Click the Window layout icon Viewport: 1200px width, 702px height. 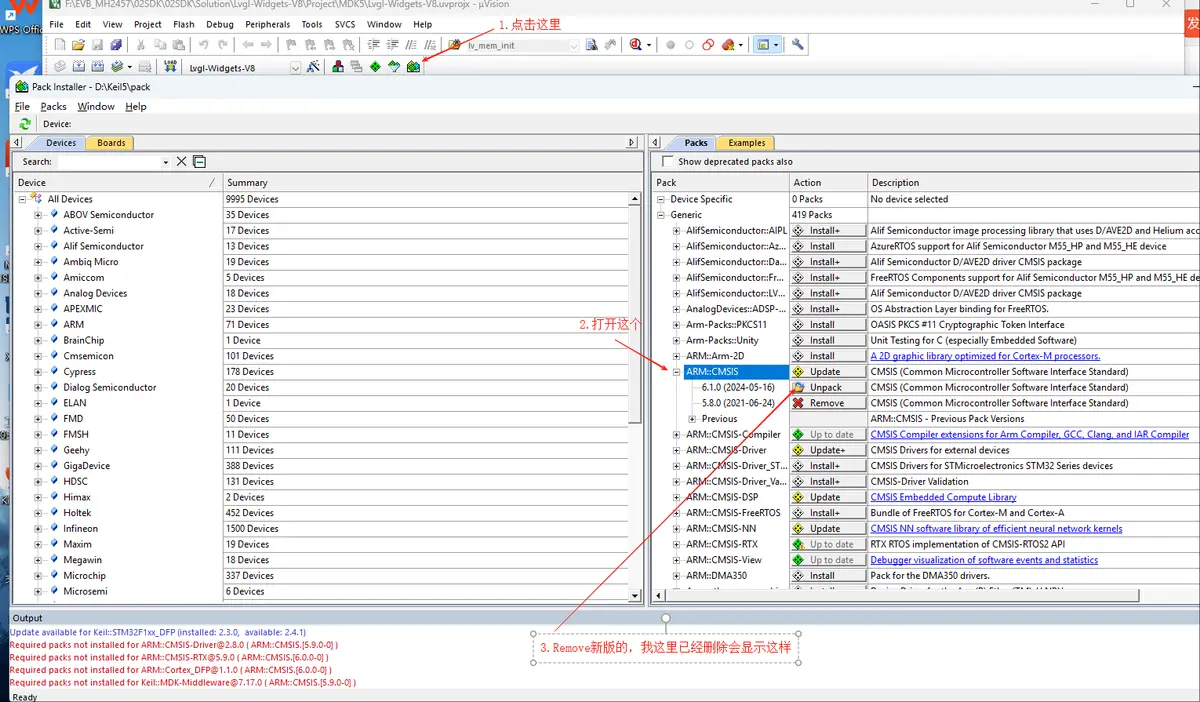(x=763, y=45)
